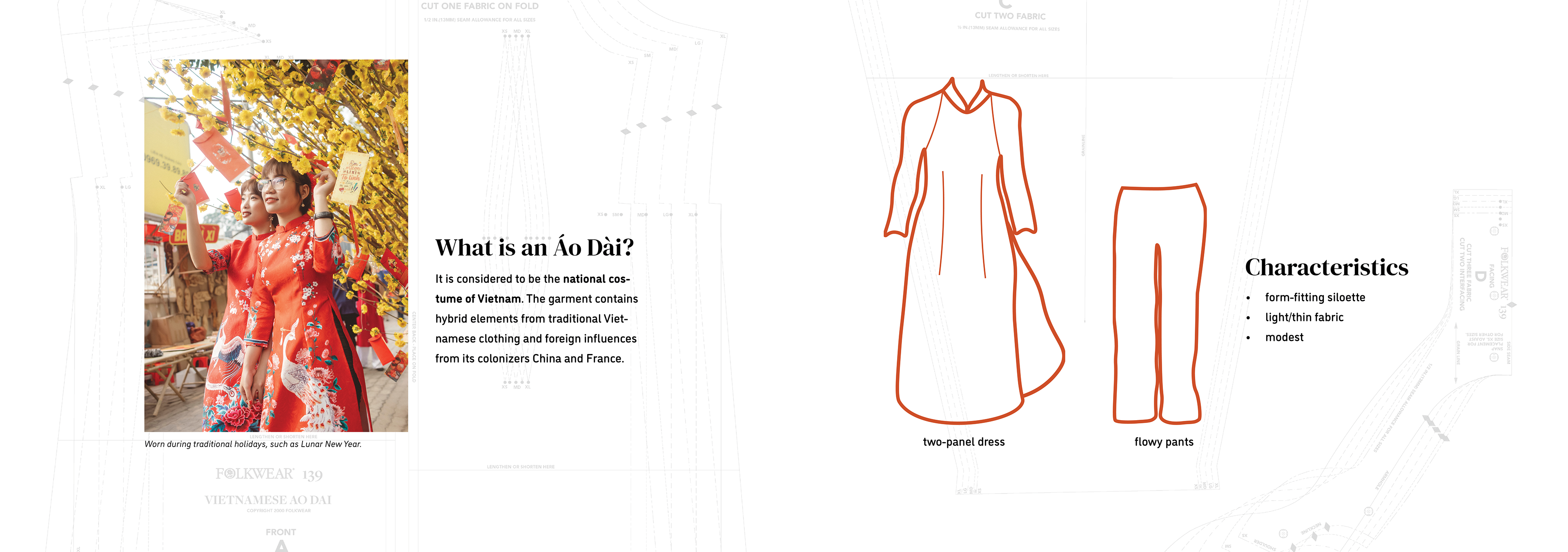
Task: Click the 'Characteristics' heading
Action: pyautogui.click(x=1326, y=267)
